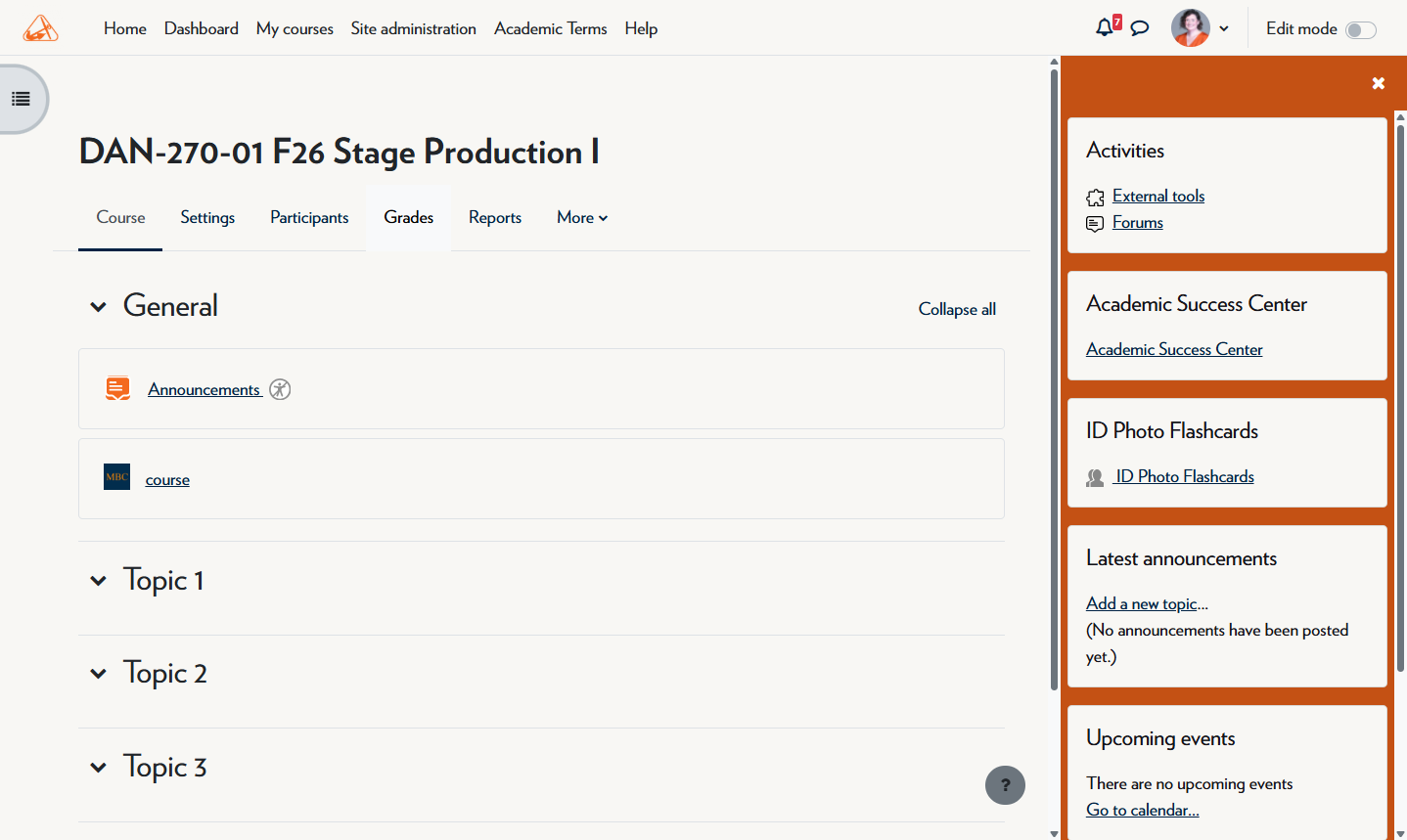The height and width of the screenshot is (840, 1407).
Task: Open the user profile avatar menu
Action: tap(1191, 28)
